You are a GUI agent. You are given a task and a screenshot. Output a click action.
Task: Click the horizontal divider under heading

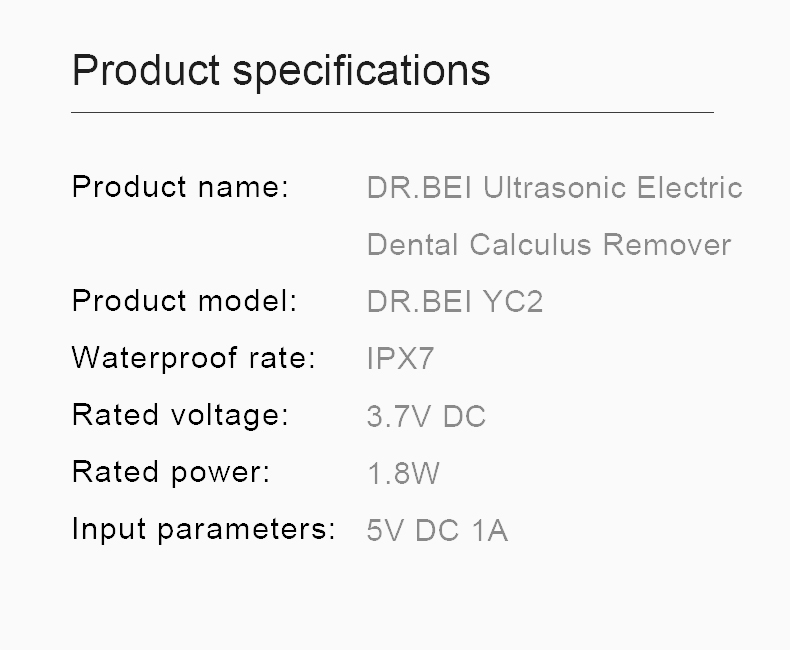[392, 113]
